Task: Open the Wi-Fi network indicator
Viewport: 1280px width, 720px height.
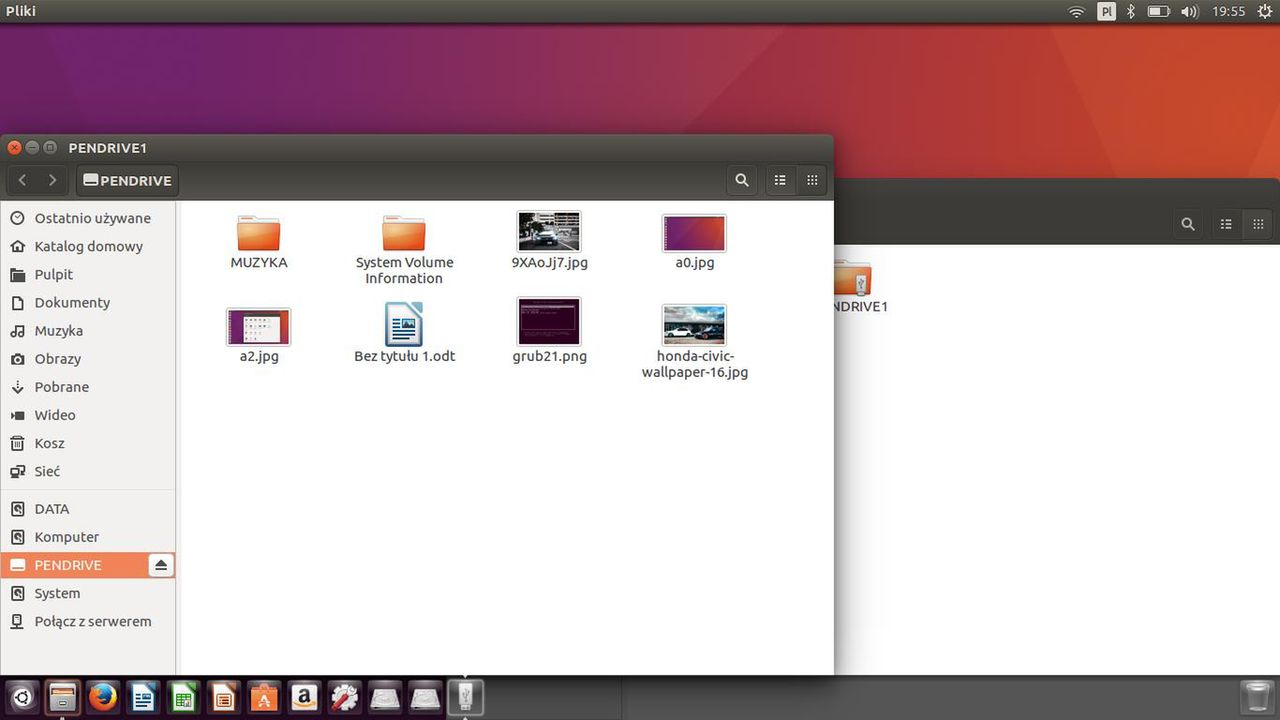Action: coord(1077,12)
